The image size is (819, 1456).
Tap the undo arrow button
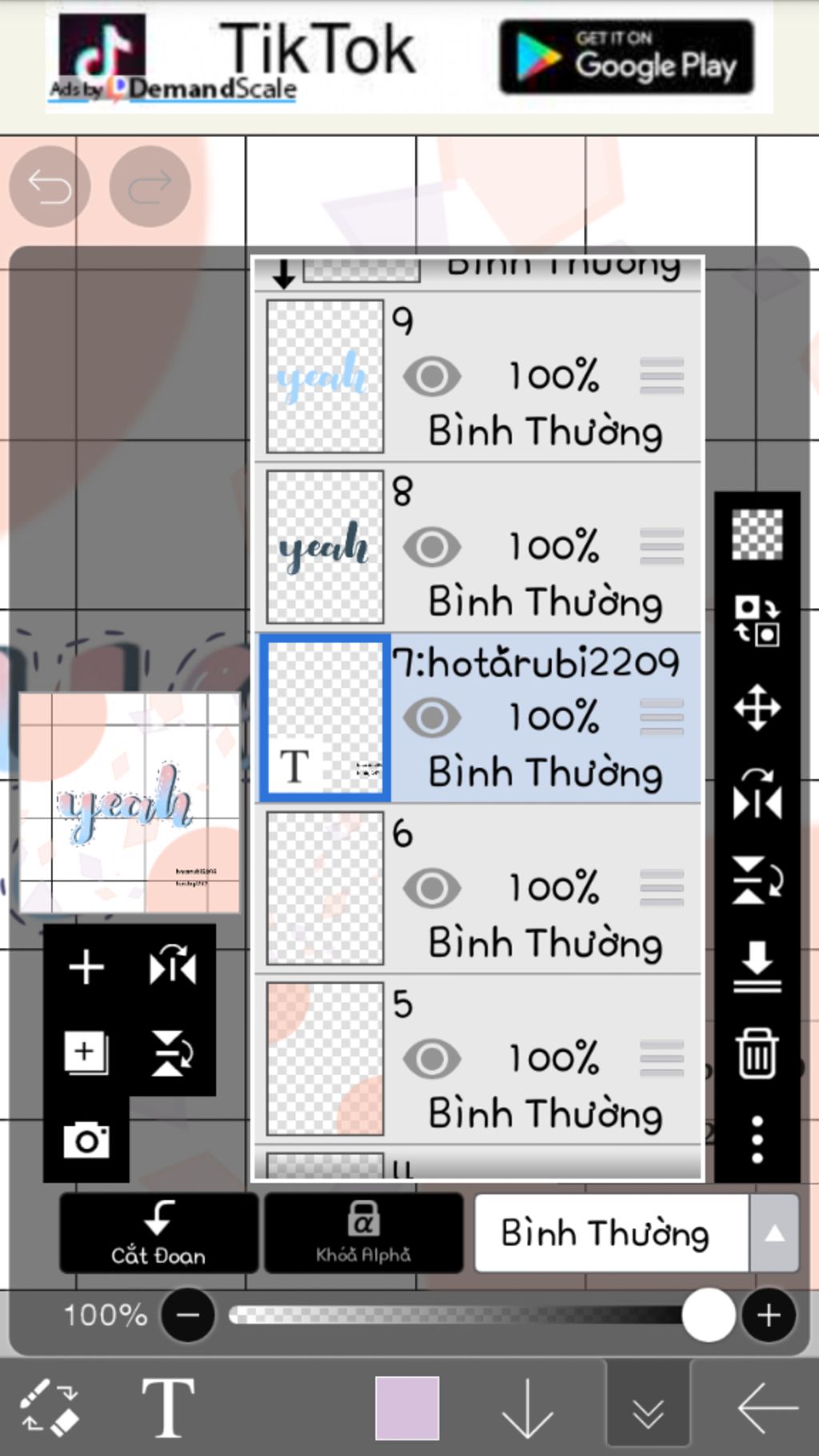click(50, 186)
